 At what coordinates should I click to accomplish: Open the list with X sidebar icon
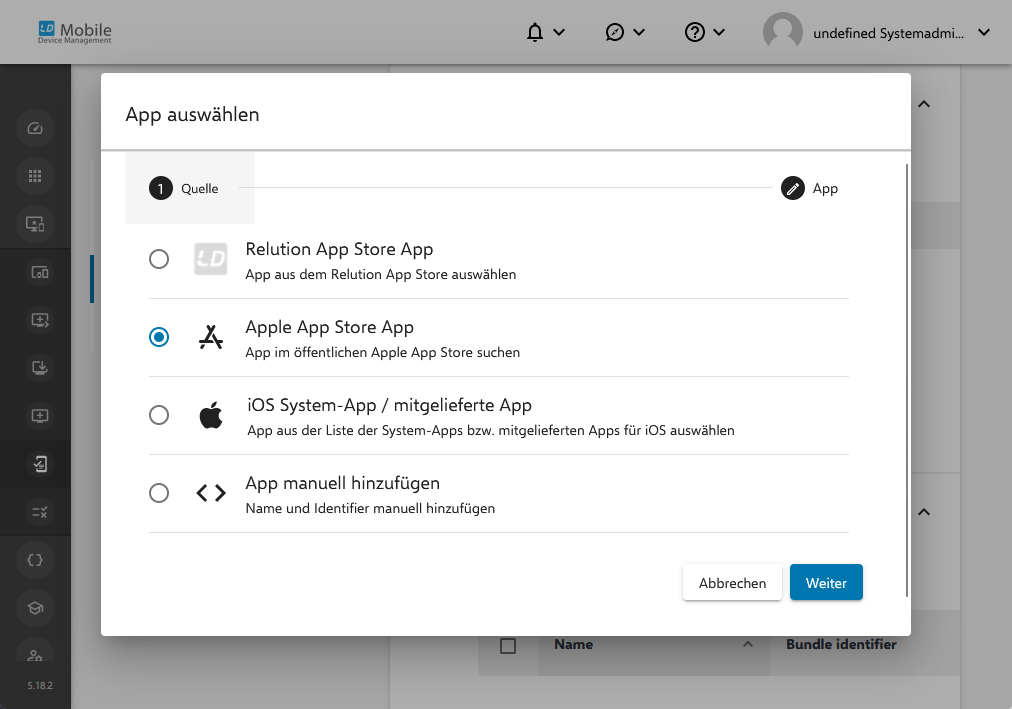39,512
